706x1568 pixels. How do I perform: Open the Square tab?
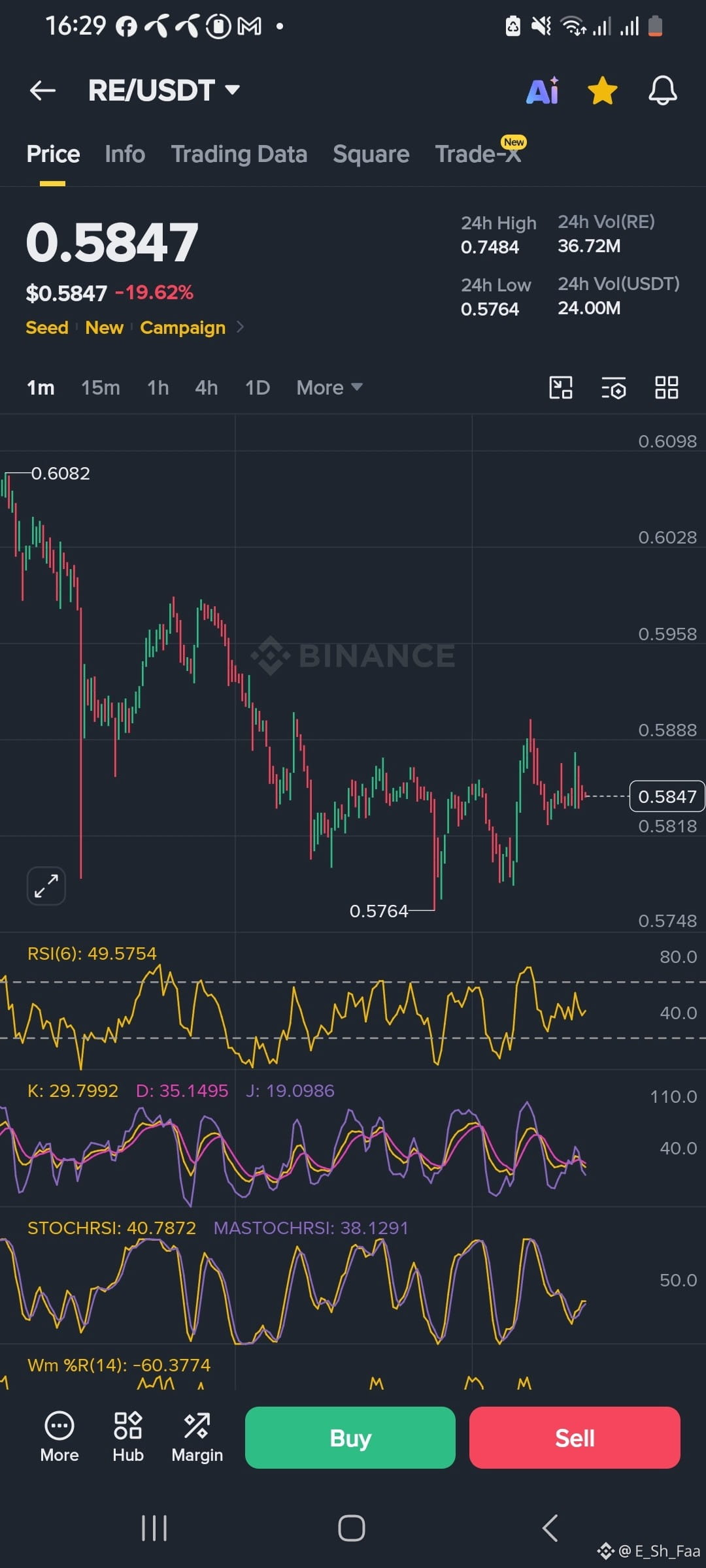[x=371, y=154]
